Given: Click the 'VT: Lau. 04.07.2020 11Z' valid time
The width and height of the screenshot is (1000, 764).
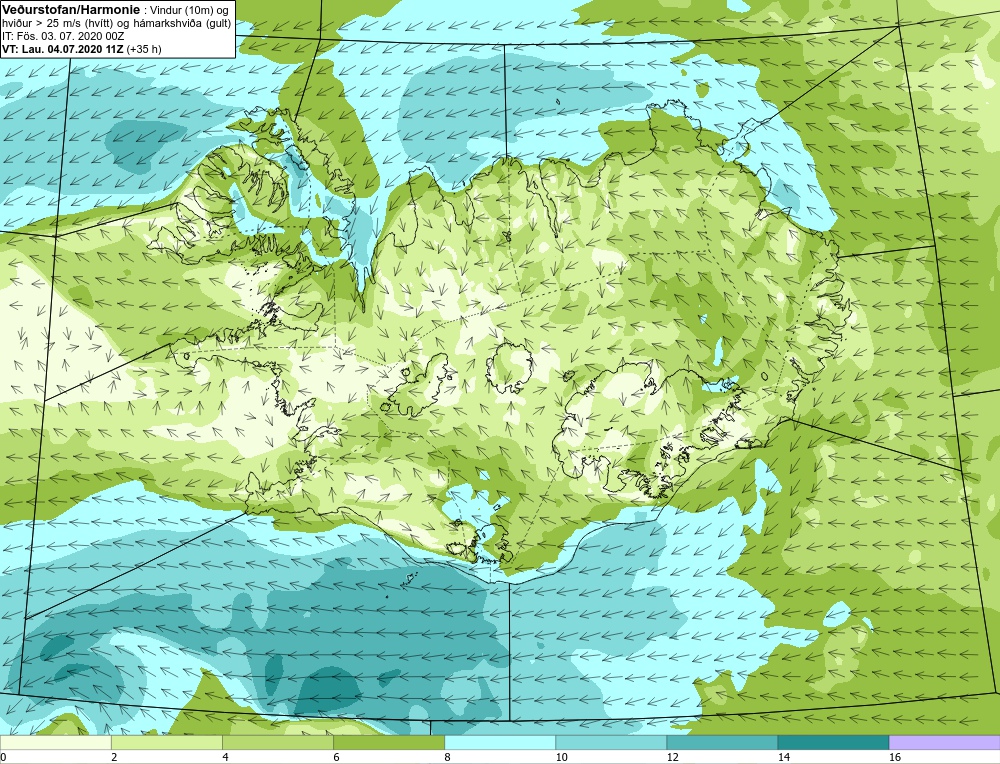Looking at the screenshot, I should [x=63, y=49].
